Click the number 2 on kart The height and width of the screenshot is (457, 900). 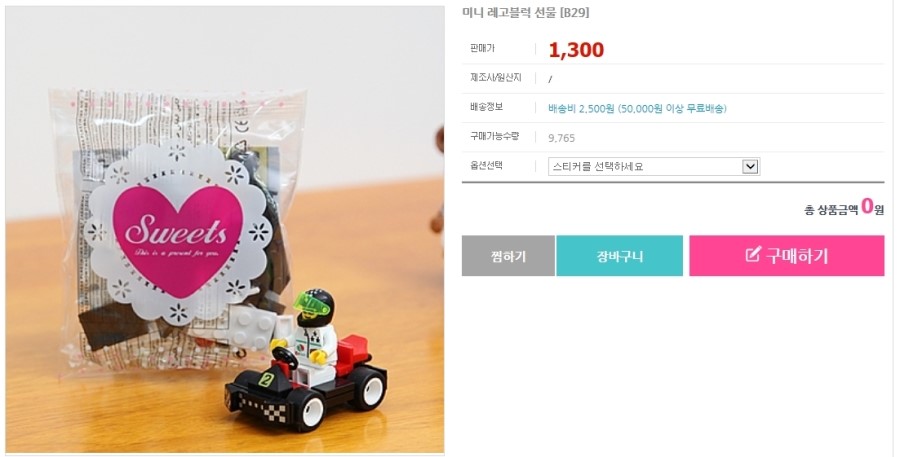[266, 379]
